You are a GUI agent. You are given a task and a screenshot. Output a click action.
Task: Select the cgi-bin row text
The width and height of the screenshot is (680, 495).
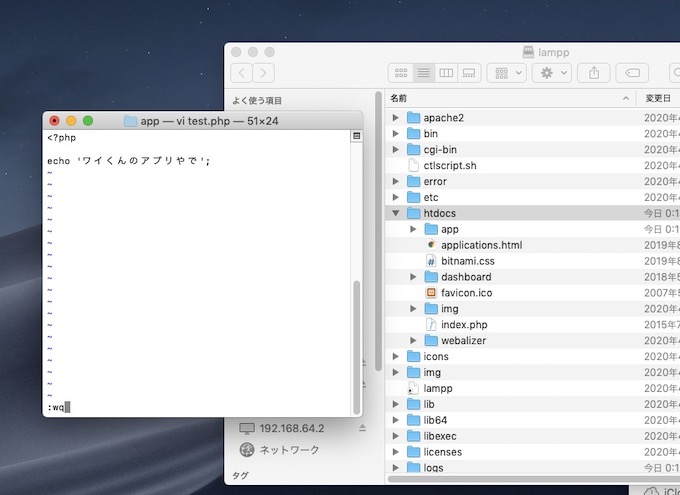point(440,150)
